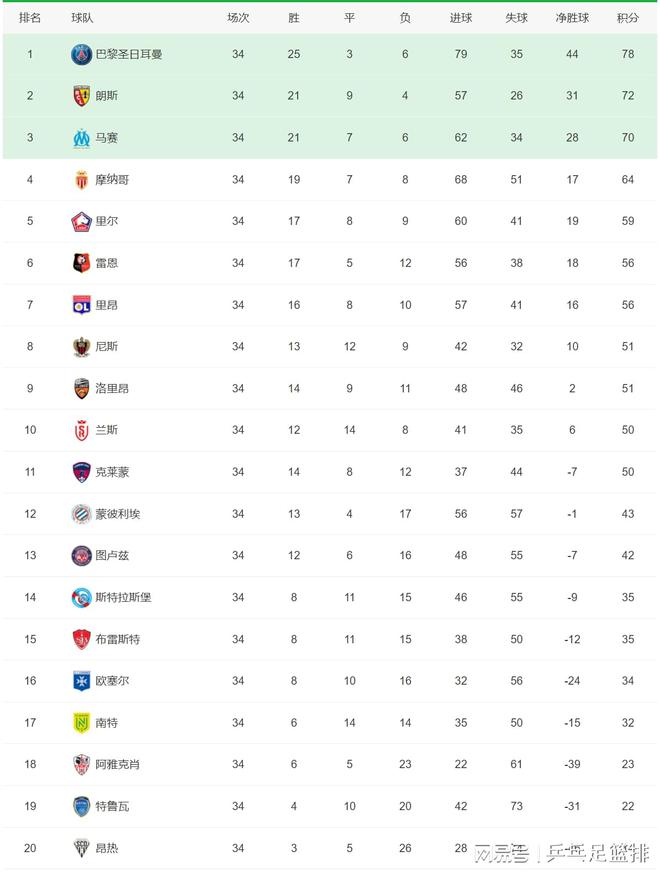Screen dimensions: 660x872
Task: Click the Monaco club crest
Action: point(81,180)
